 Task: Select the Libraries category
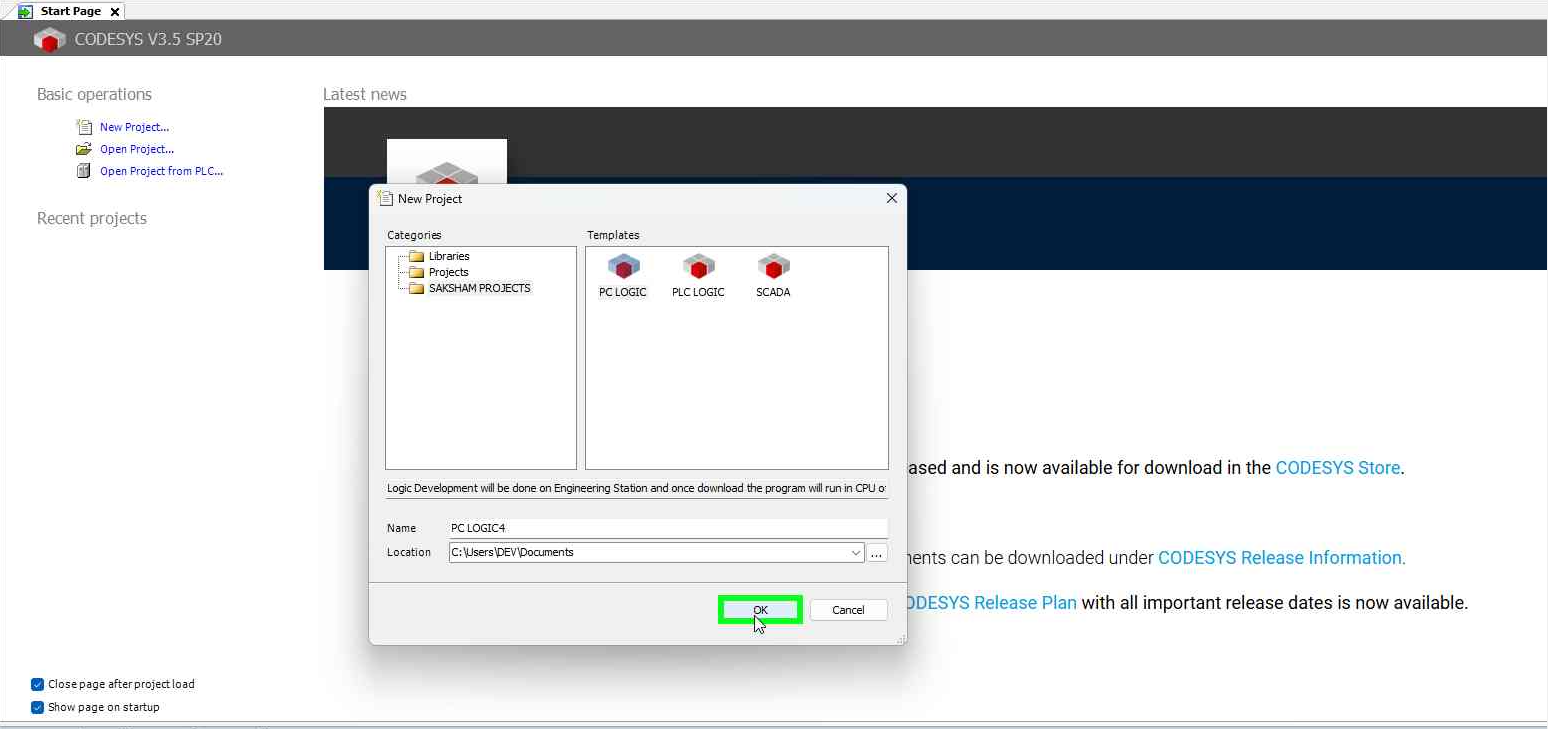pos(449,256)
